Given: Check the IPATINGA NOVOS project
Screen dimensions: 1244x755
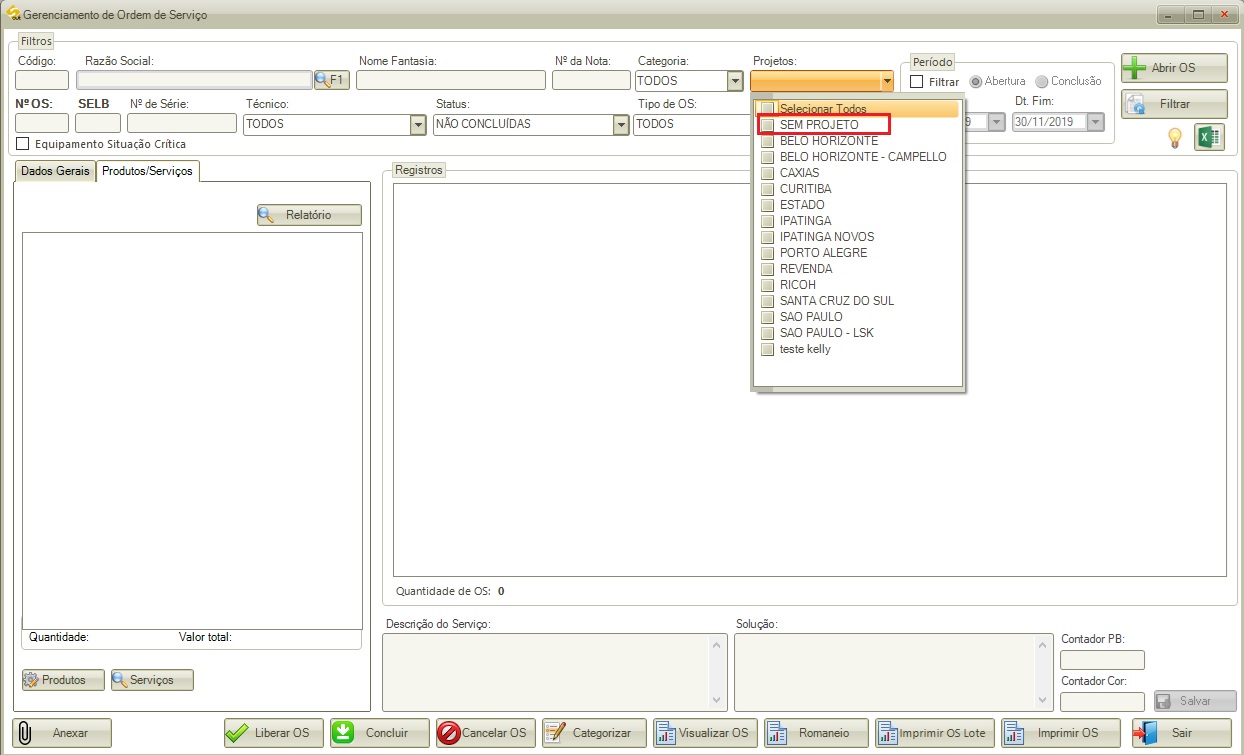Looking at the screenshot, I should (767, 237).
